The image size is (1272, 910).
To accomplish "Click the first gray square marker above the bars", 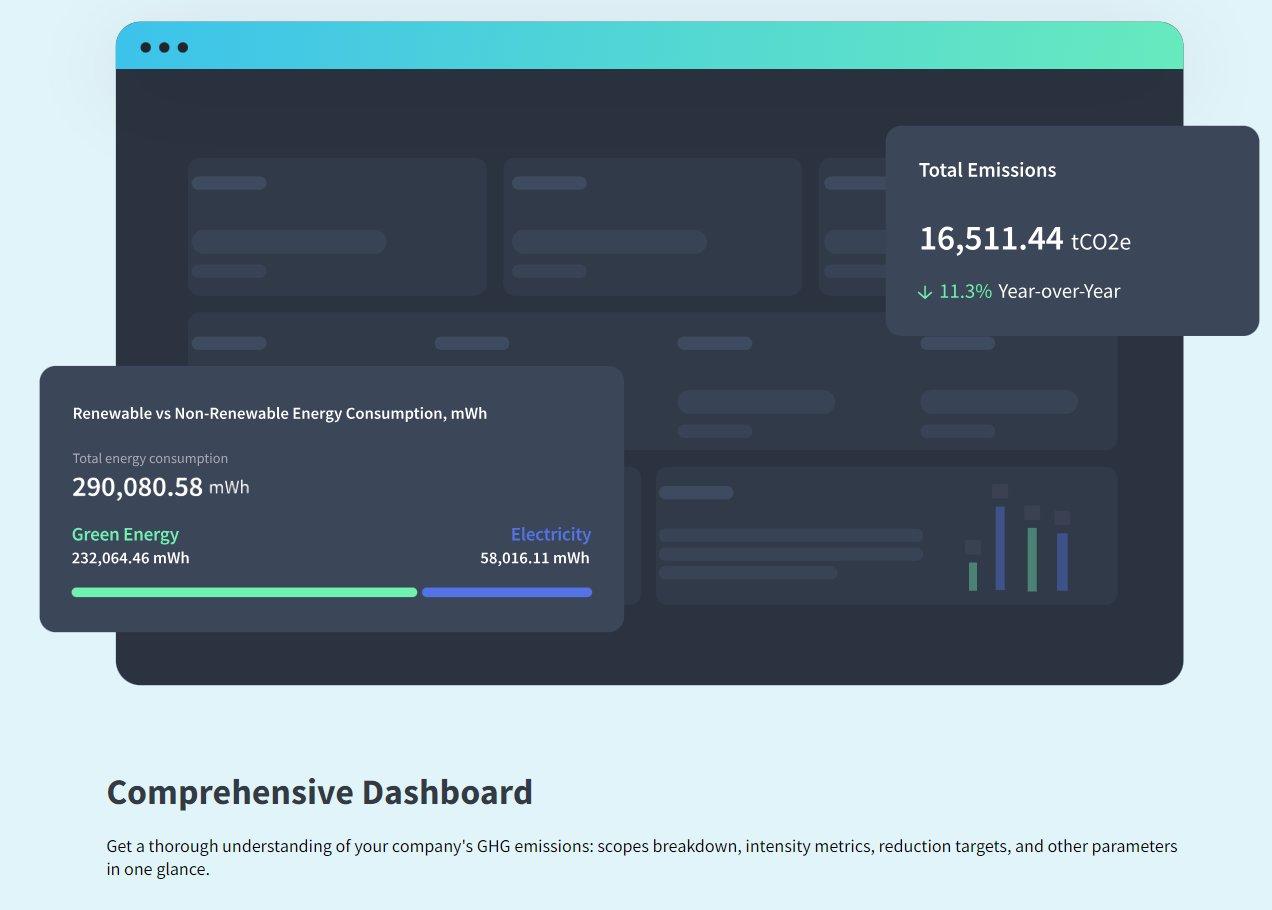I will point(973,547).
